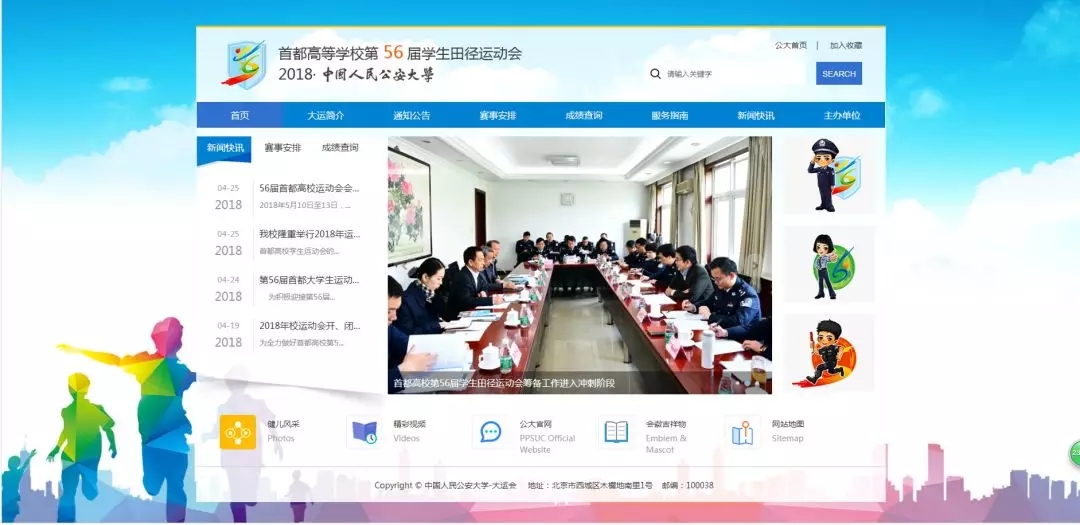
Task: Select the saluting policeman mascot image
Action: click(x=829, y=175)
